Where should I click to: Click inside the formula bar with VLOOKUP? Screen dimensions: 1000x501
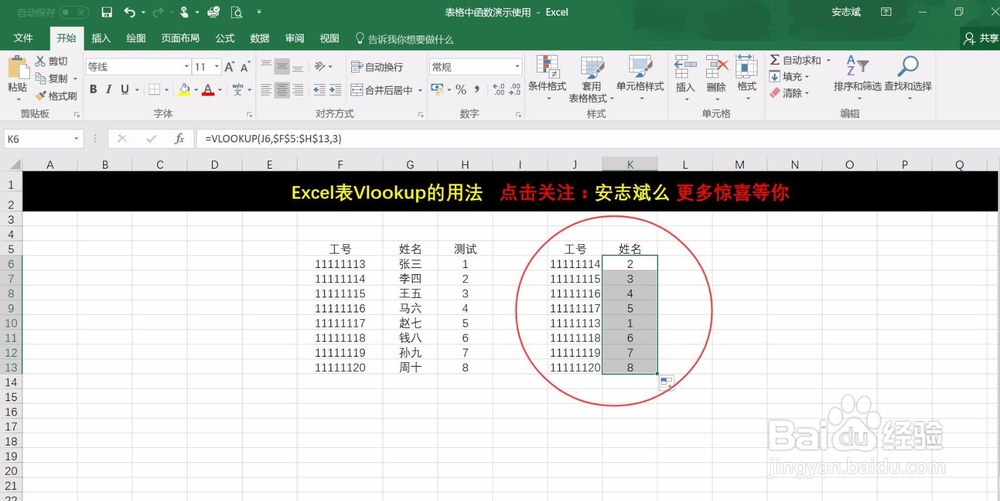click(596, 138)
